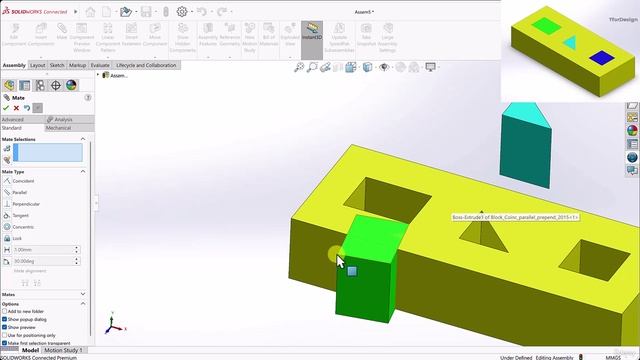
Task: Click the angle value spinner arrows
Action: click(x=76, y=261)
